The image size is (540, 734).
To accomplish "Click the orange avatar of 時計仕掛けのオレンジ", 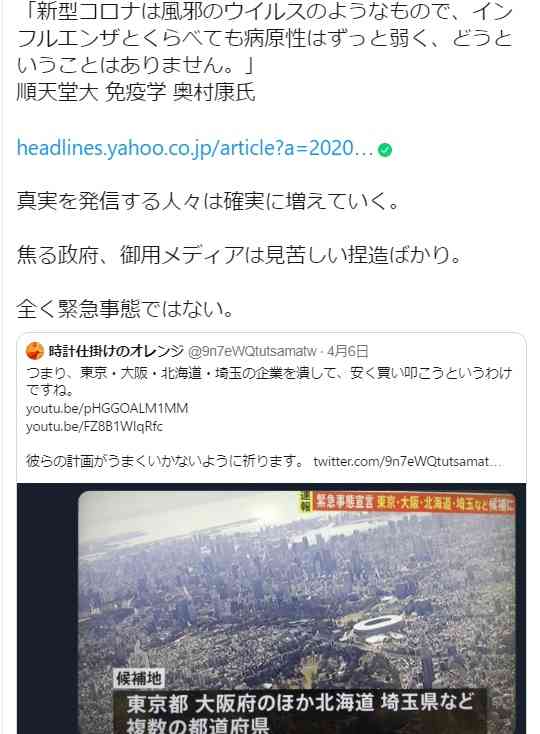I will (35, 351).
